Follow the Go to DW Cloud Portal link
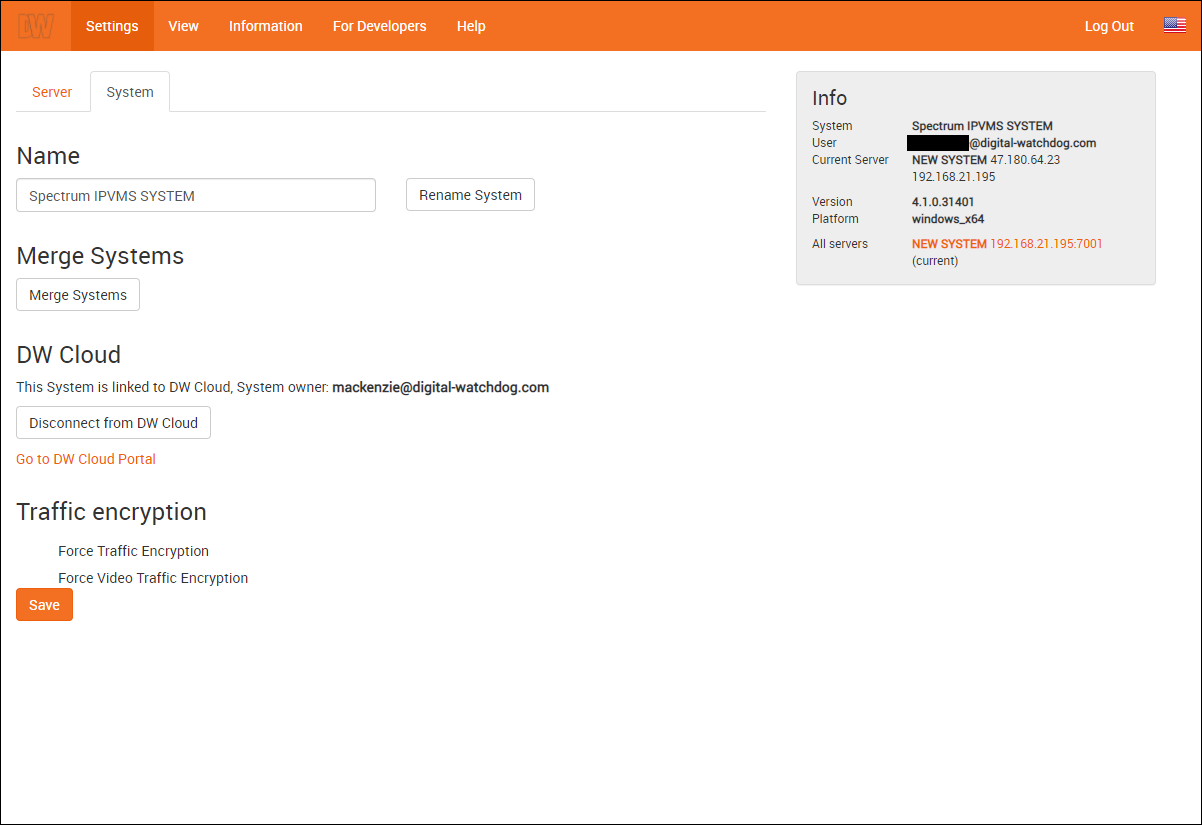Screen dimensions: 1202x825 [x=86, y=459]
